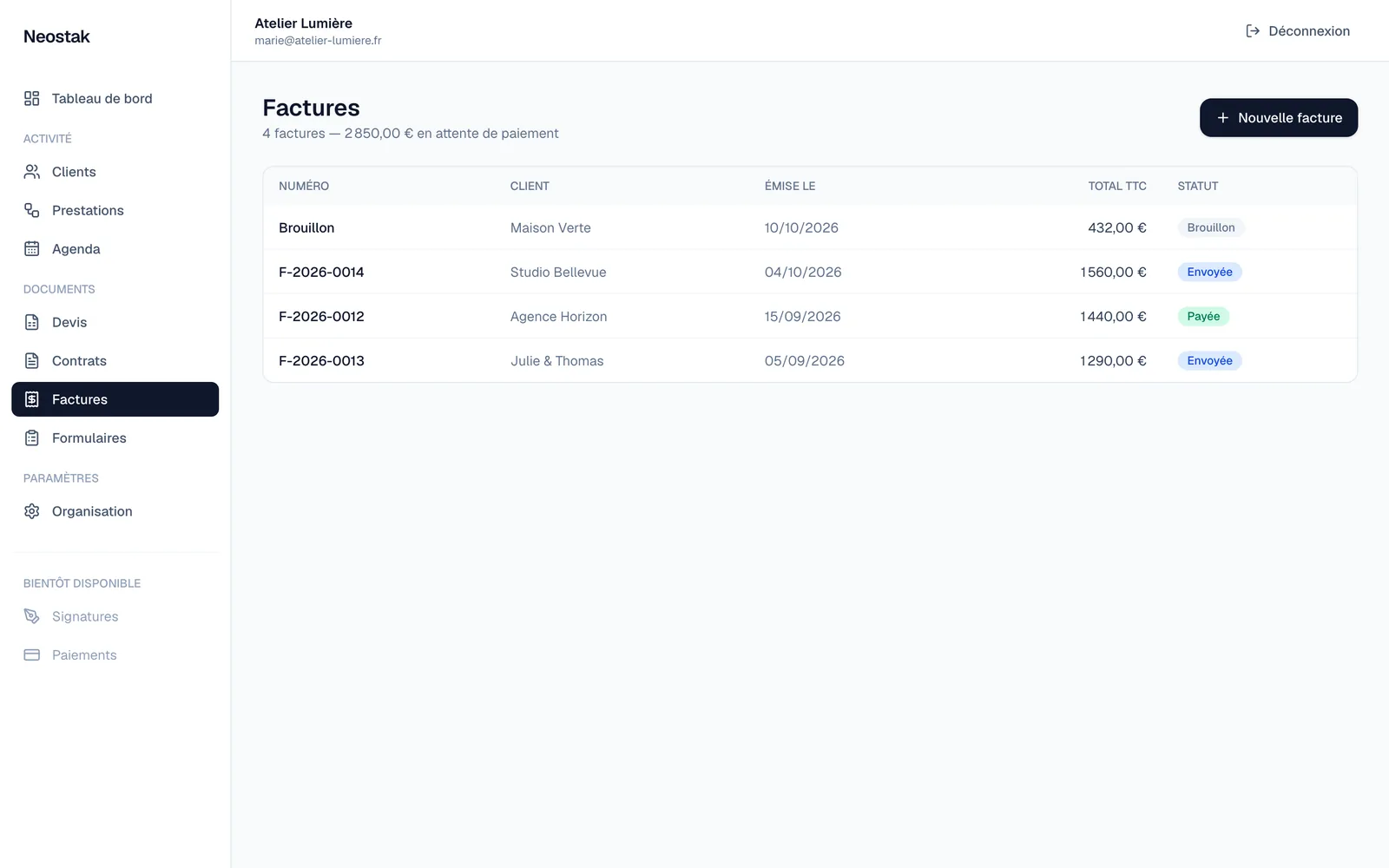Viewport: 1389px width, 868px height.
Task: Click the 10/10/2026 issue date
Action: pos(801,228)
